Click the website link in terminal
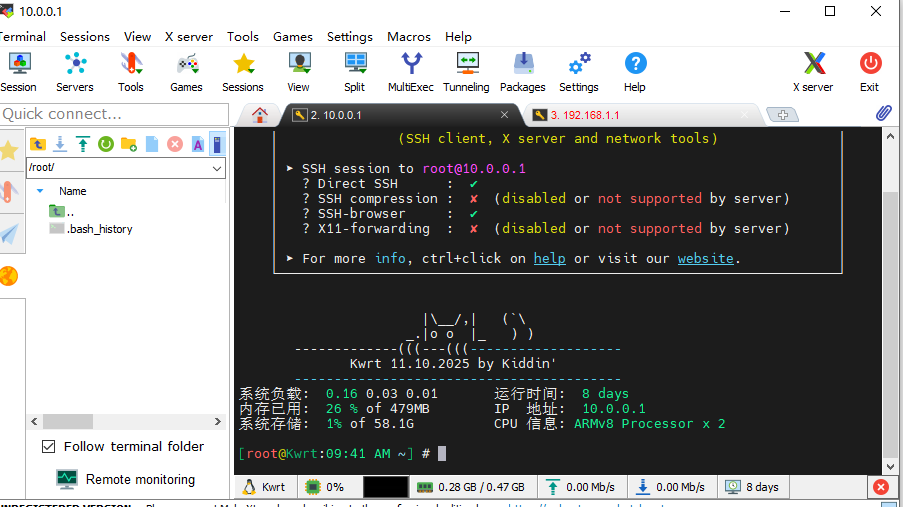 point(705,259)
